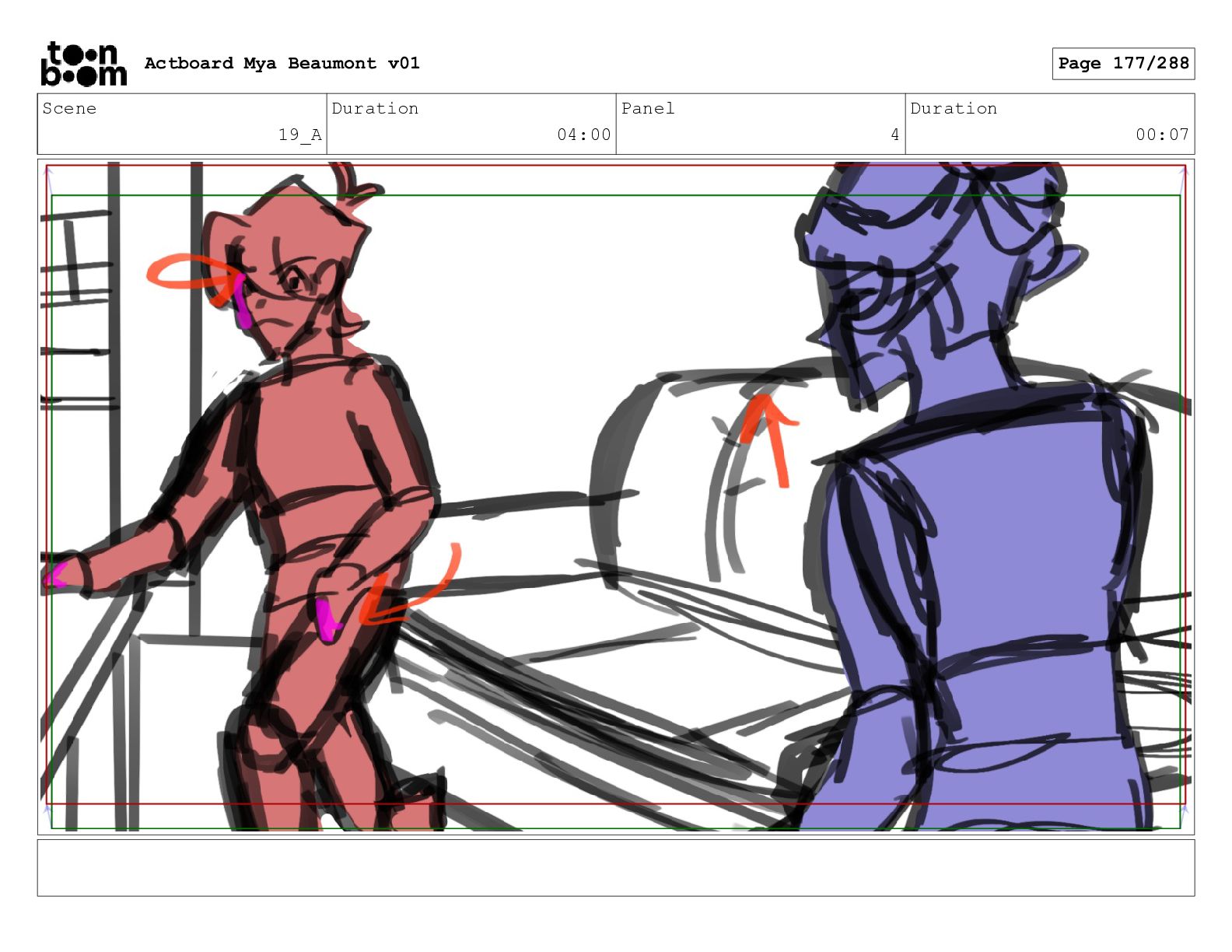Click the 'Scene' header label
Screen dimensions: 1232x952
coord(69,108)
